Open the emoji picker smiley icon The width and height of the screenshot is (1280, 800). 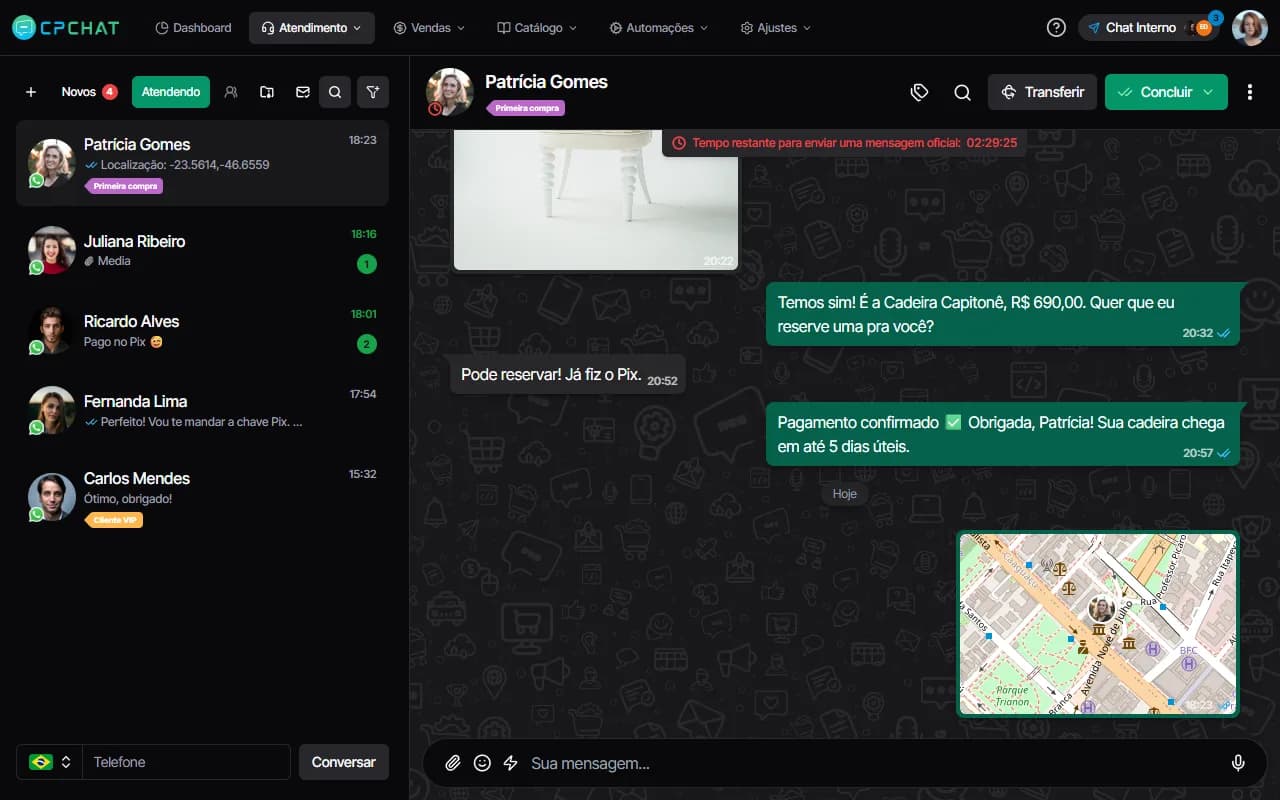point(482,763)
